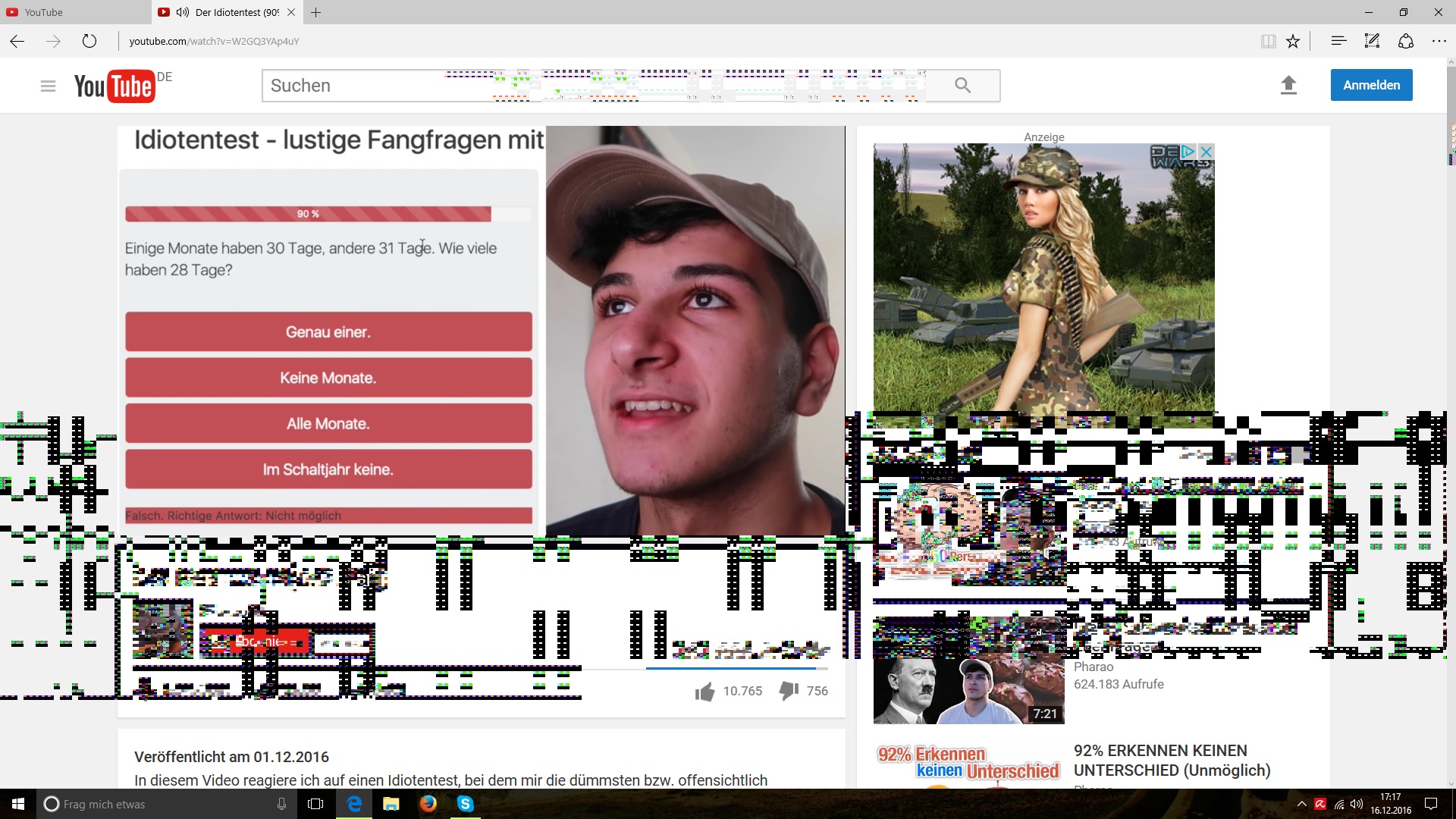Open a new browser tab
Screen dimensions: 1456x819
(316, 12)
